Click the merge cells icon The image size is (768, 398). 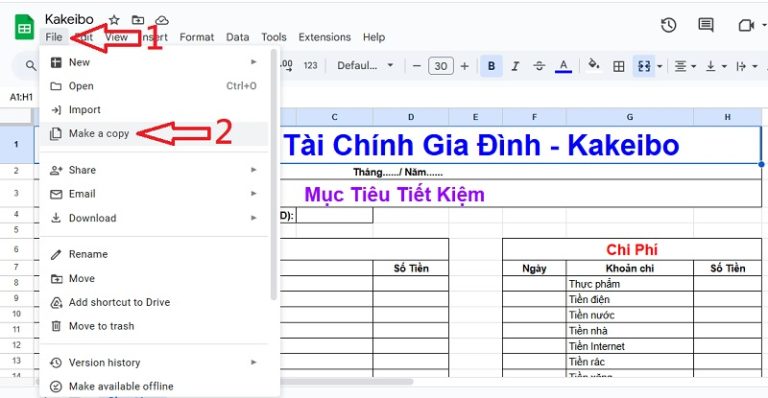tap(644, 66)
